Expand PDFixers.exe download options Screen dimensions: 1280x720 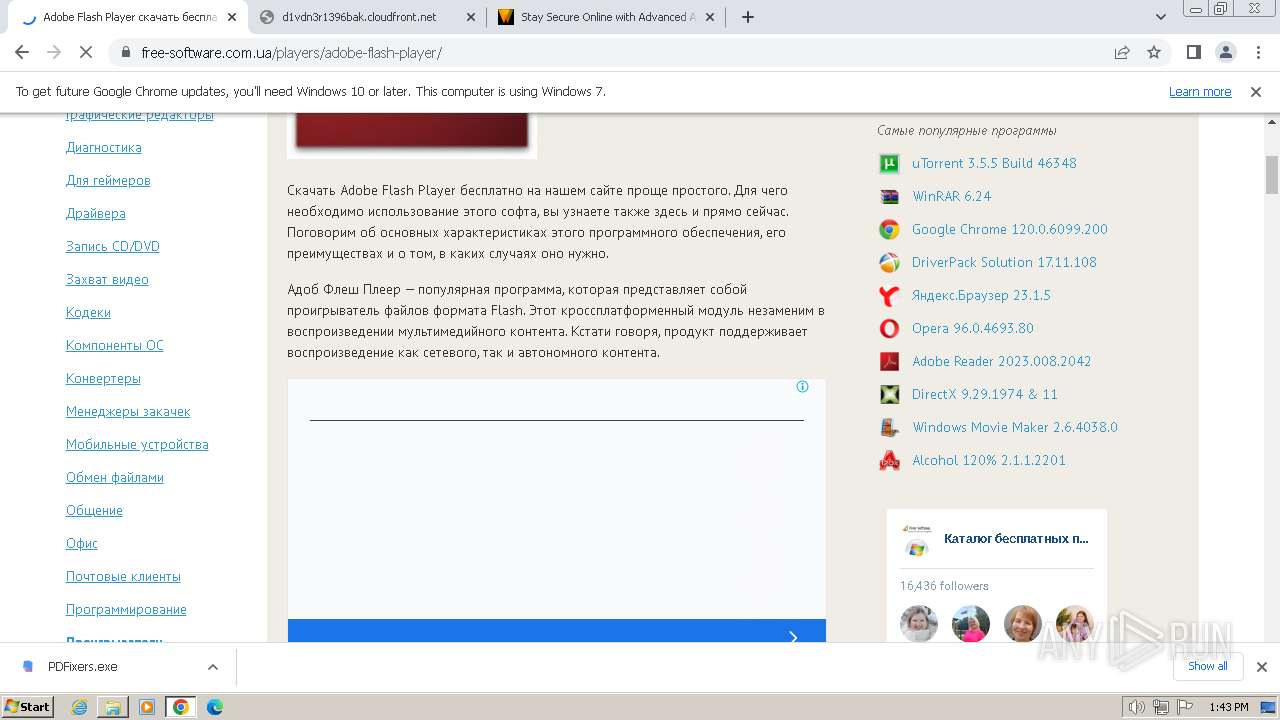coord(212,667)
